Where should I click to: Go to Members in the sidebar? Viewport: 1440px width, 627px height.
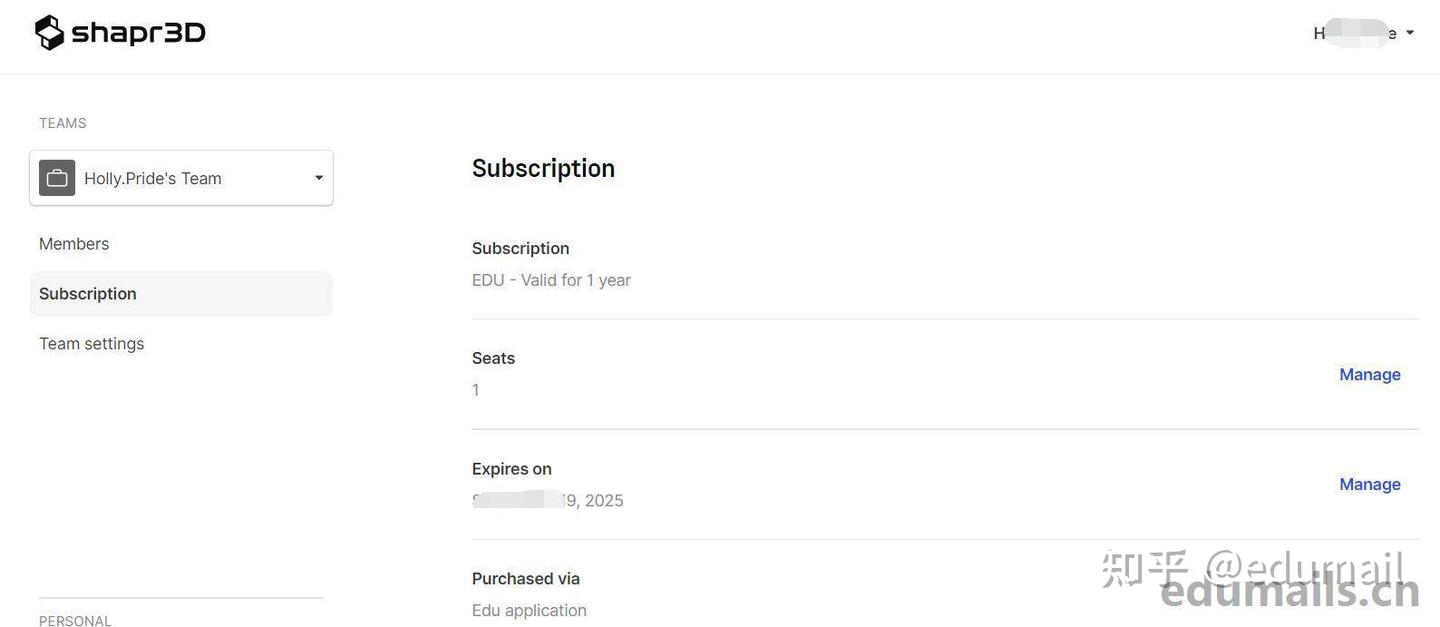click(x=74, y=244)
